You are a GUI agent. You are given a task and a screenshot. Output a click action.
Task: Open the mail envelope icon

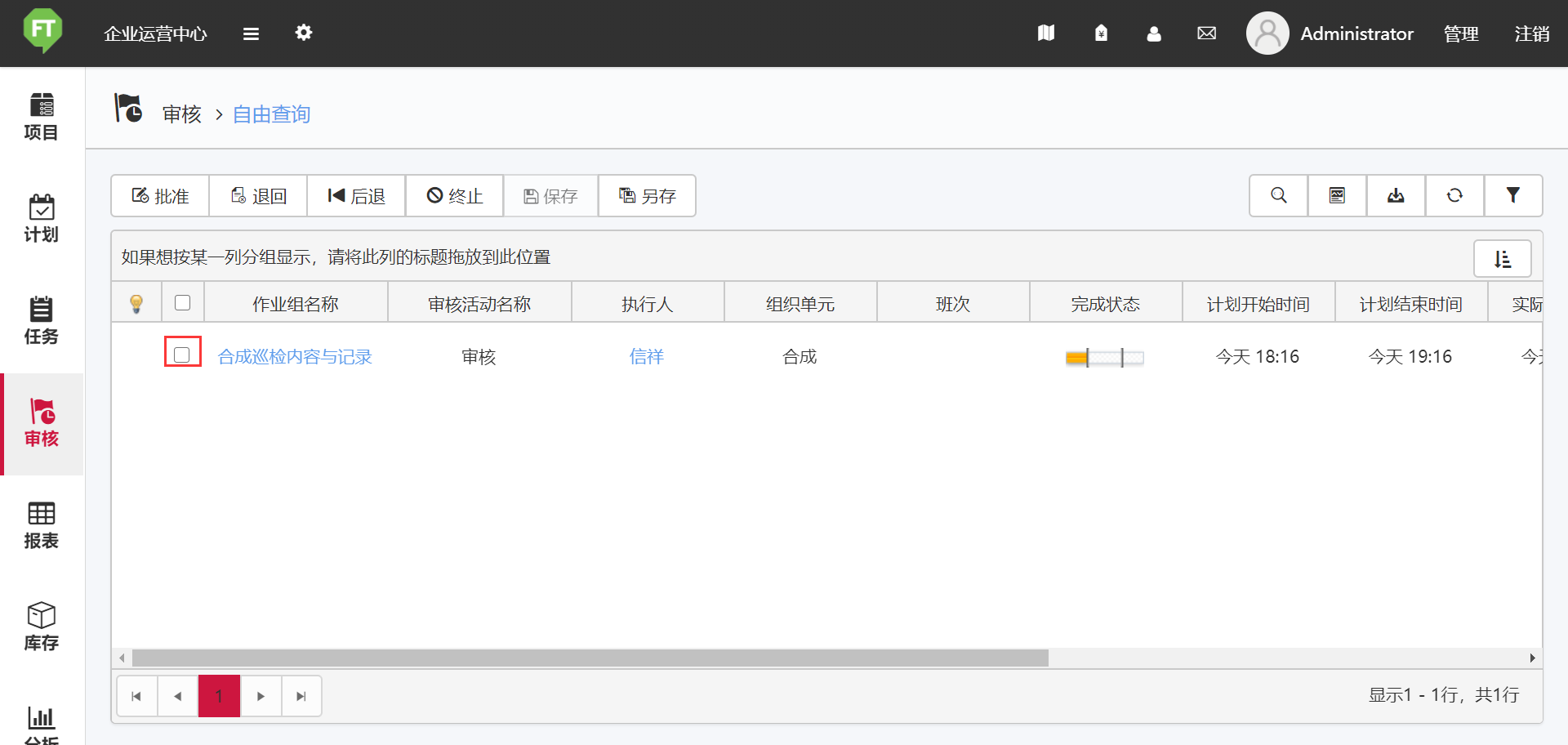[x=1206, y=33]
